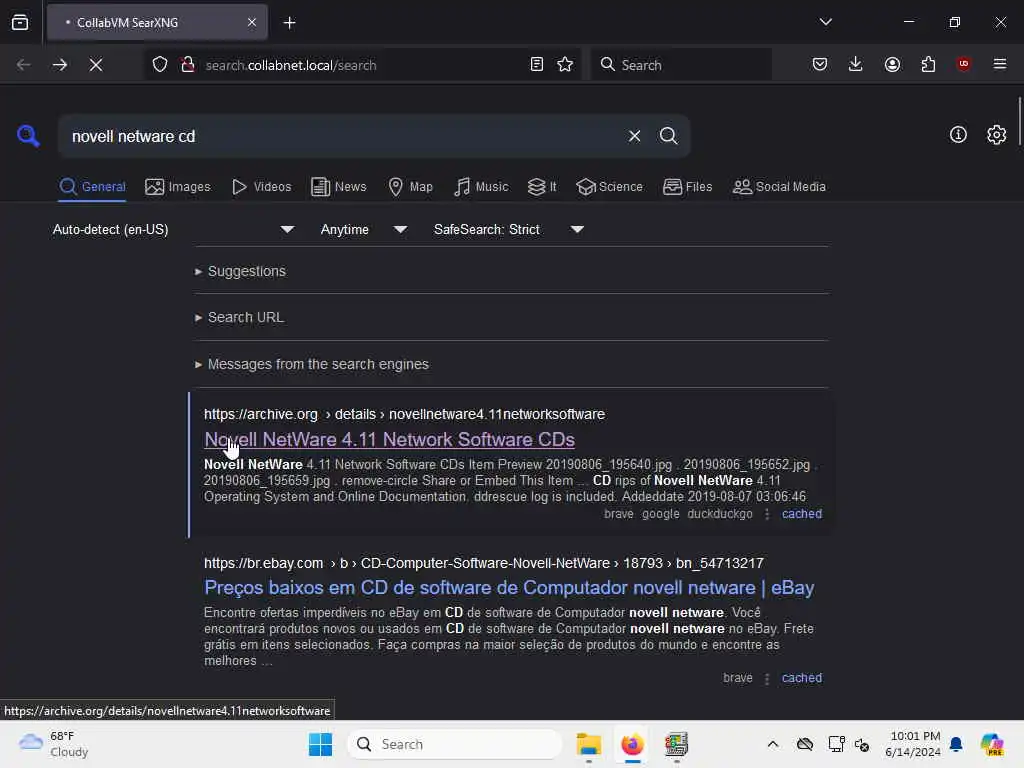This screenshot has width=1024, height=768.
Task: Go forward one page
Action: click(x=59, y=65)
